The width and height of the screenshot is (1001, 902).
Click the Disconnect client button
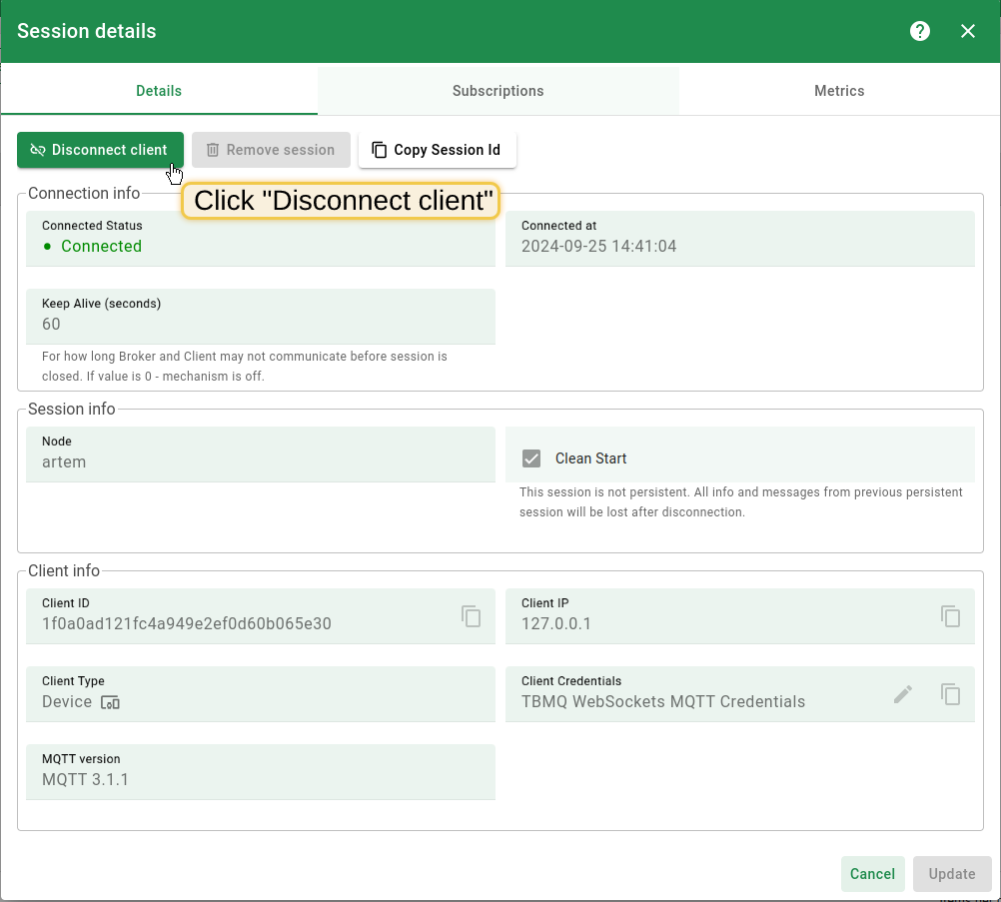pos(100,148)
